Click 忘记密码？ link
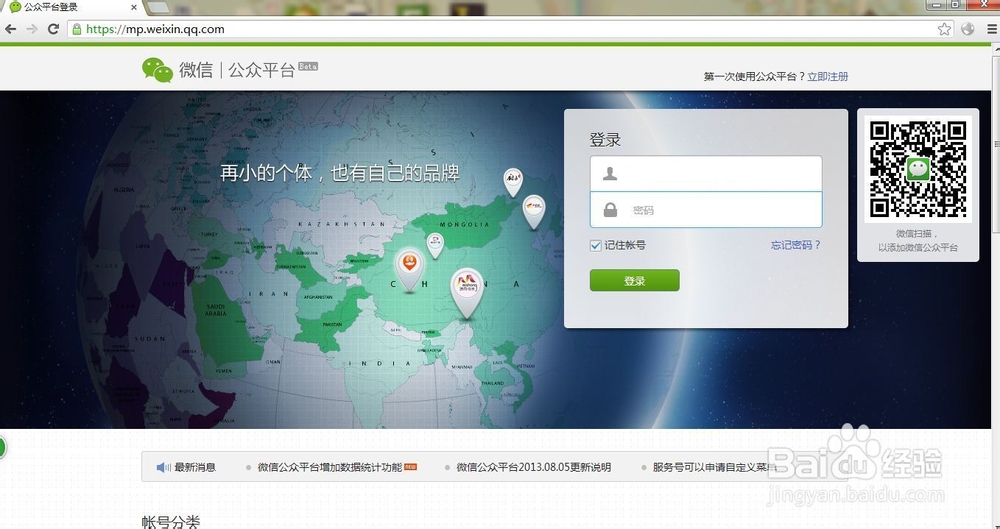The width and height of the screenshot is (1000, 529). [796, 245]
